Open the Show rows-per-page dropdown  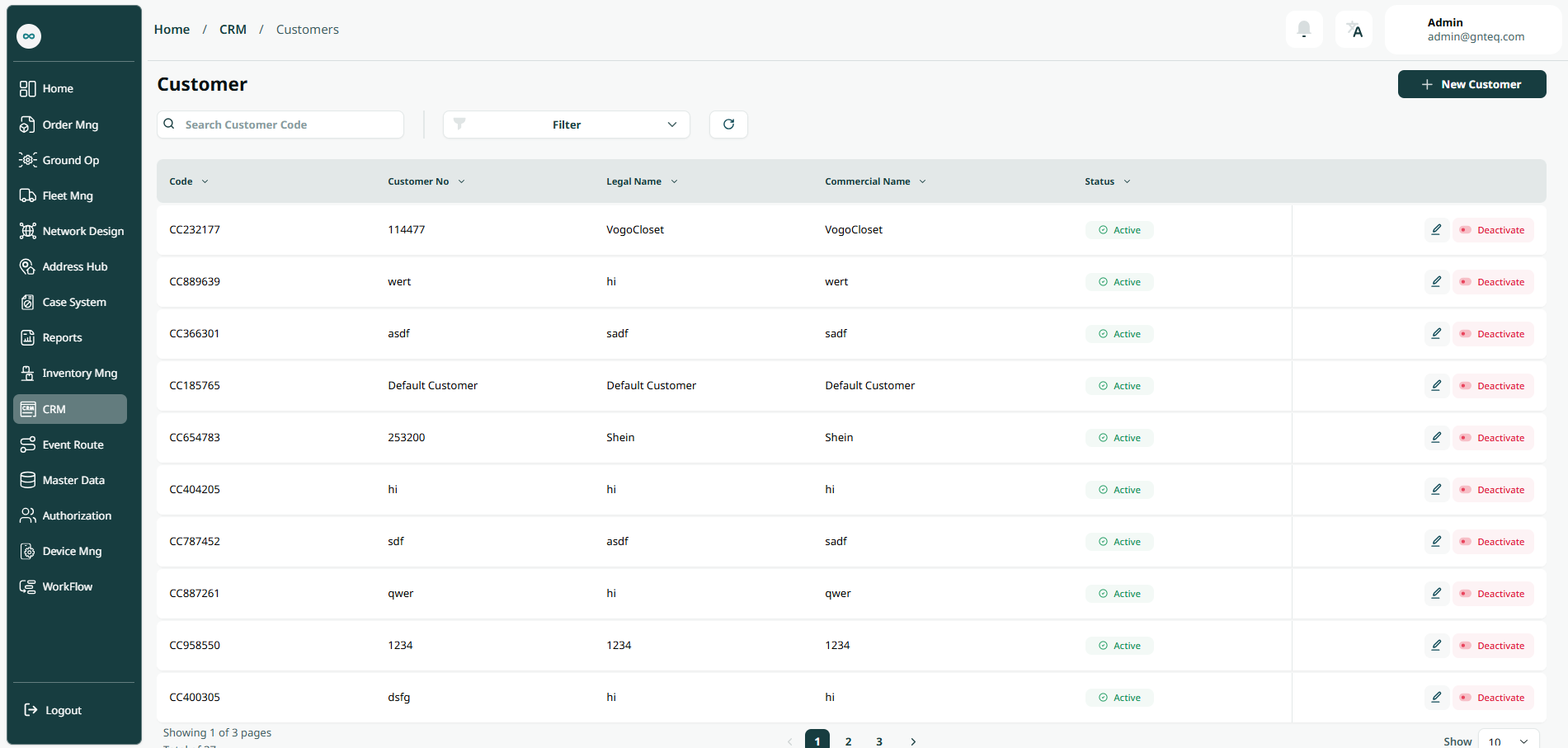coord(1509,741)
